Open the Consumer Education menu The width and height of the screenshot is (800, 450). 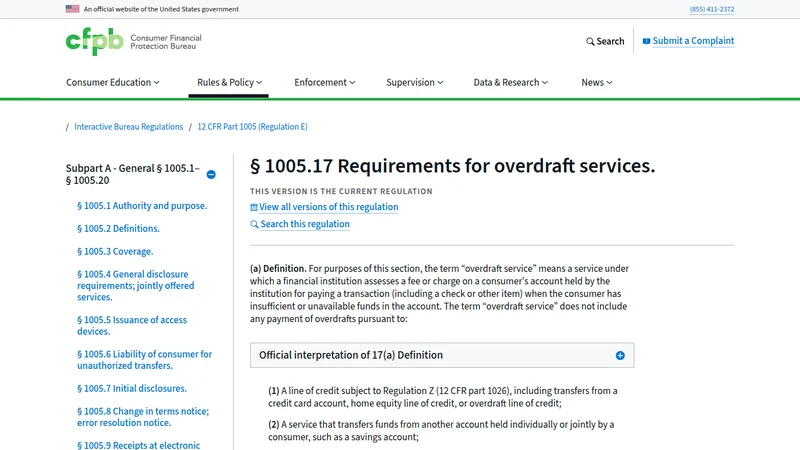pos(113,82)
